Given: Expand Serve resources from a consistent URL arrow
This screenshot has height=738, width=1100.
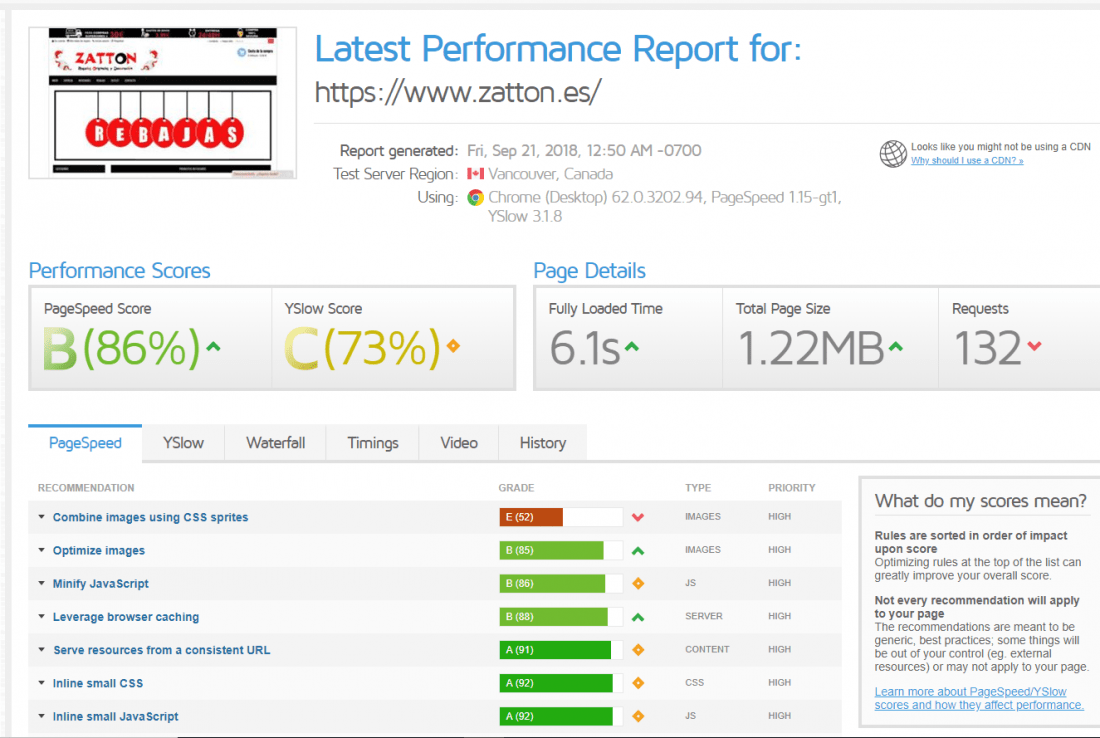Looking at the screenshot, I should pos(41,650).
